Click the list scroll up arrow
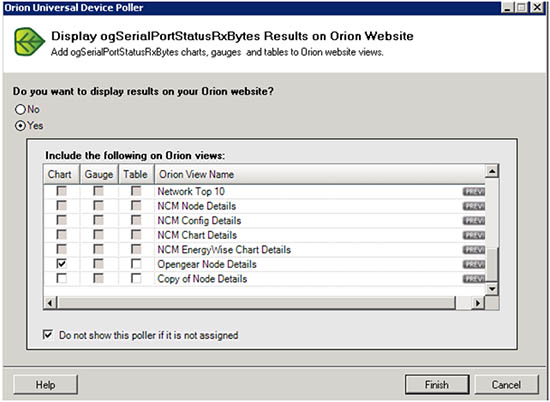Screen dimensions: 550x402 pos(492,171)
